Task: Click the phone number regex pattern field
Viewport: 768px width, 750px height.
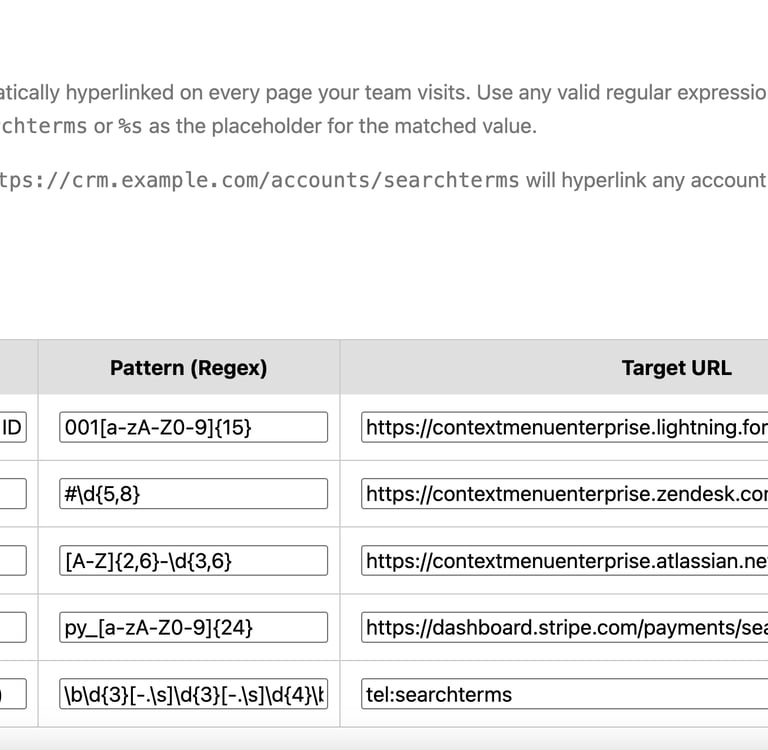Action: (193, 694)
